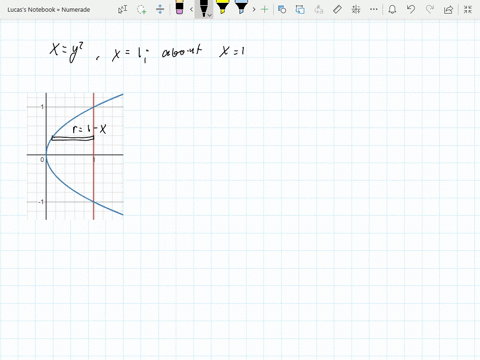Toggle Ink to Shape
480x360 pixels.
pos(300,9)
